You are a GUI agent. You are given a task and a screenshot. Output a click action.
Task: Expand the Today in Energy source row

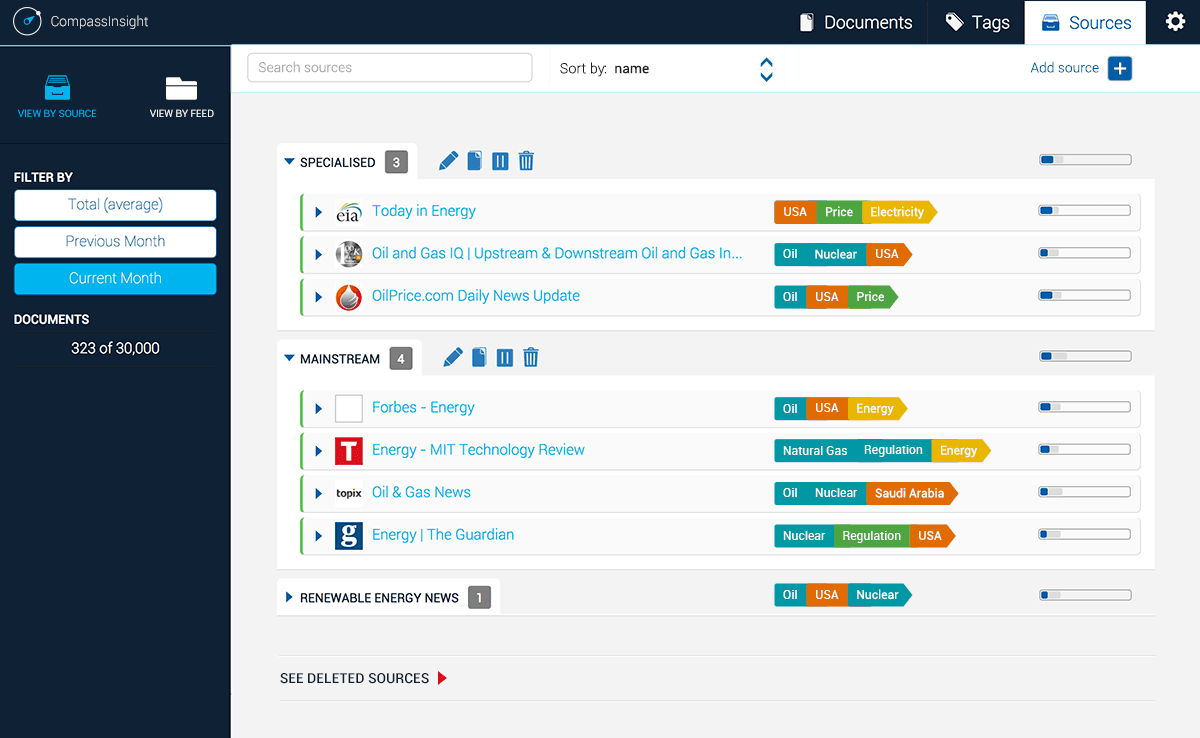coord(319,212)
